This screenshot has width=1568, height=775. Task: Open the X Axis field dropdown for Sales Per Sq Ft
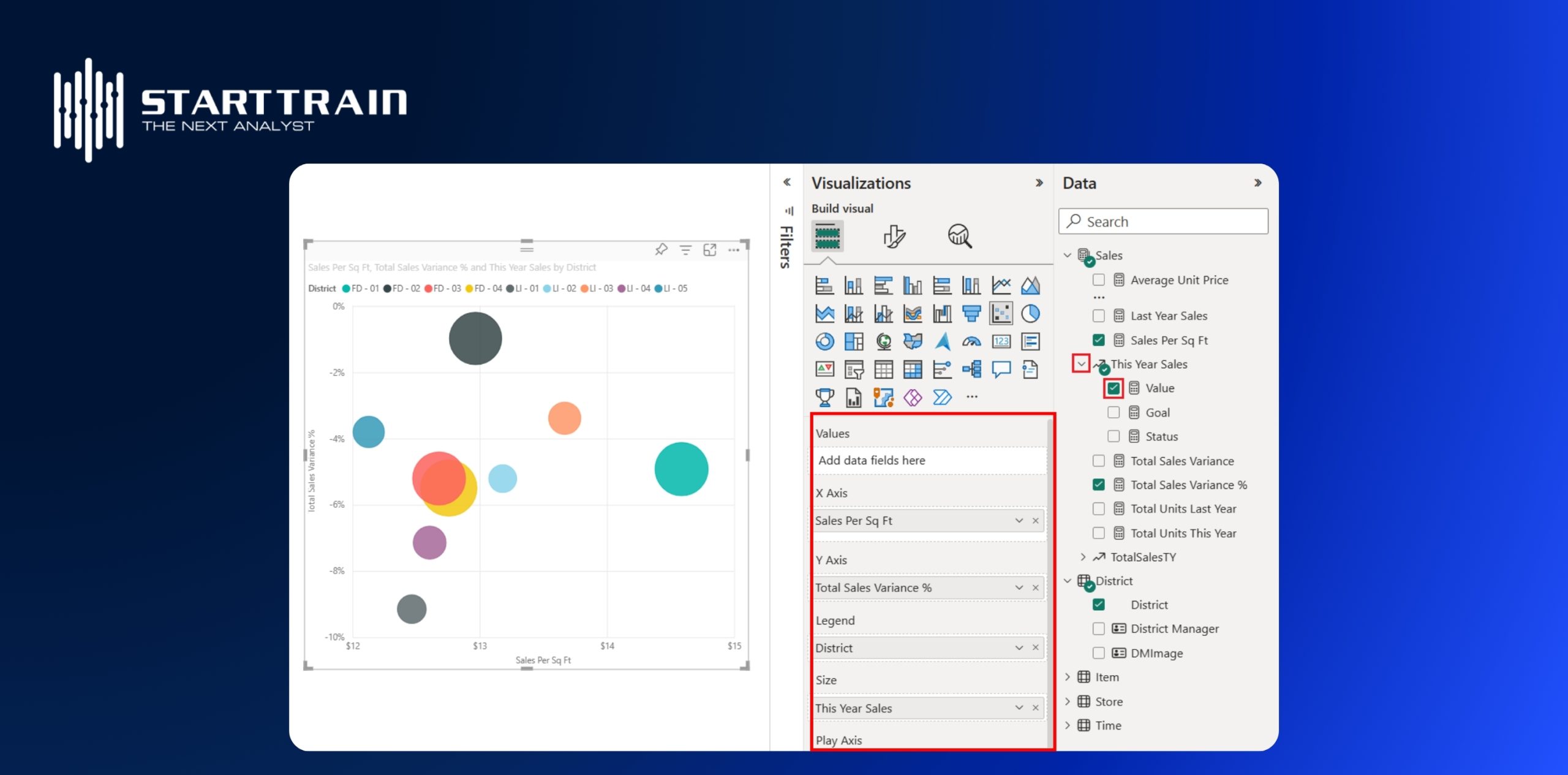point(1019,520)
